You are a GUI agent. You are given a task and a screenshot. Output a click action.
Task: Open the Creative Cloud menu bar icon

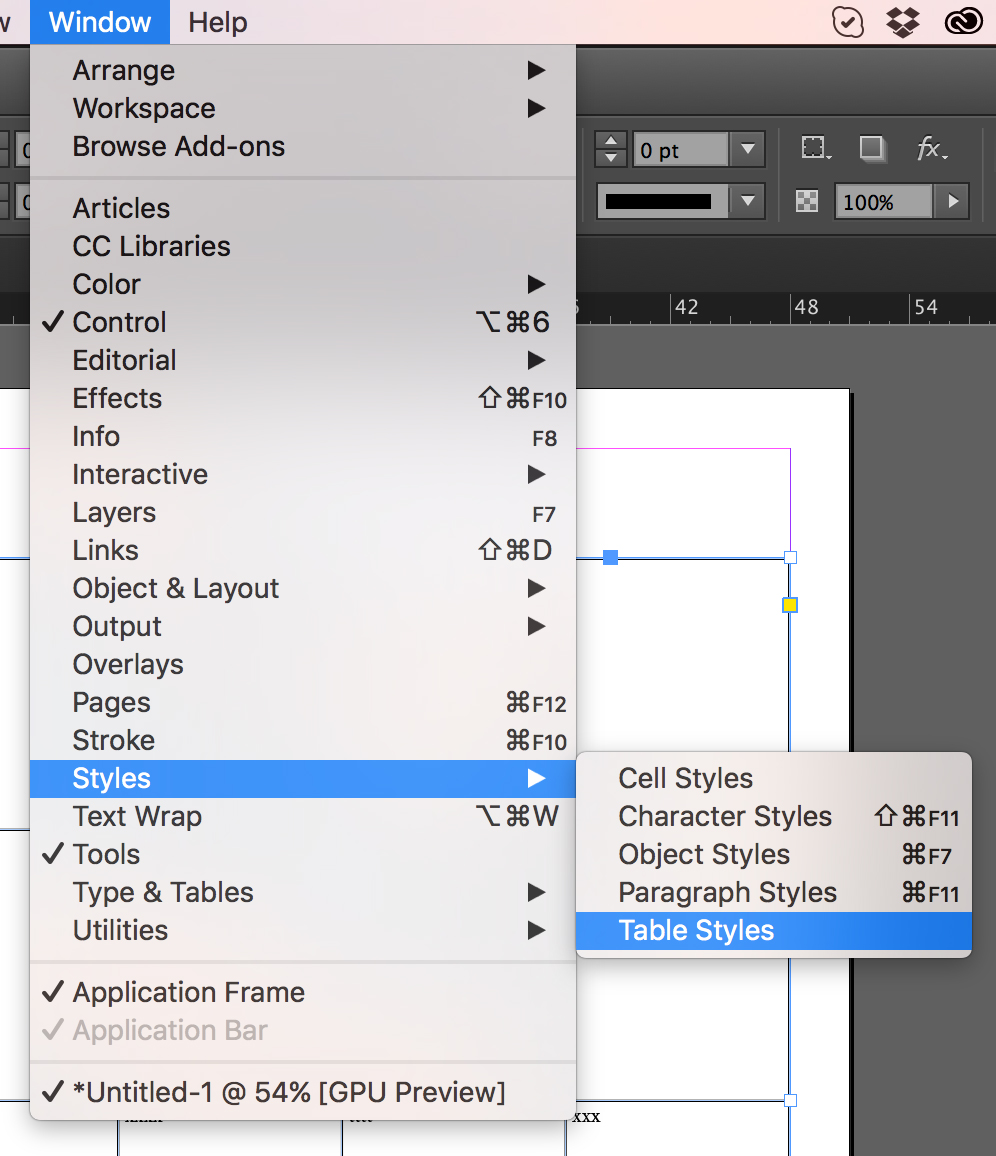click(x=966, y=22)
